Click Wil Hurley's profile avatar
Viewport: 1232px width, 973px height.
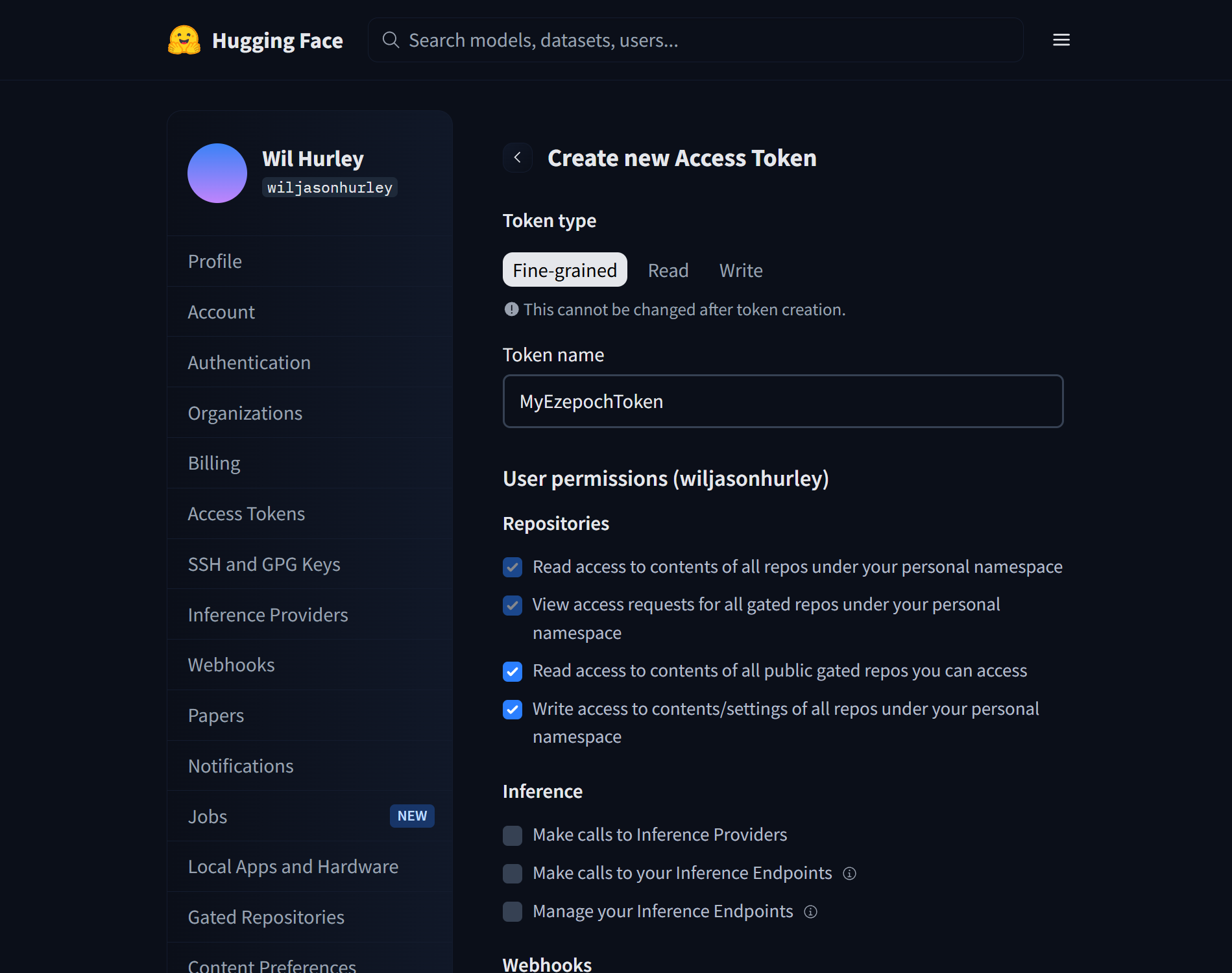pos(217,173)
